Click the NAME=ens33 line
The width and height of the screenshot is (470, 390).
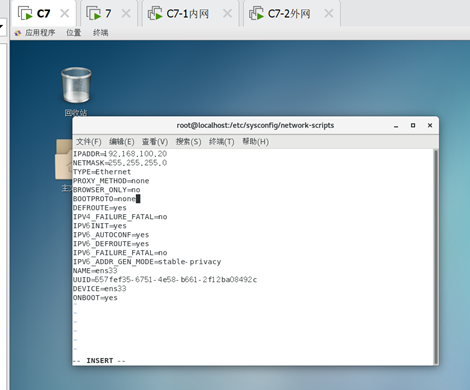95,271
